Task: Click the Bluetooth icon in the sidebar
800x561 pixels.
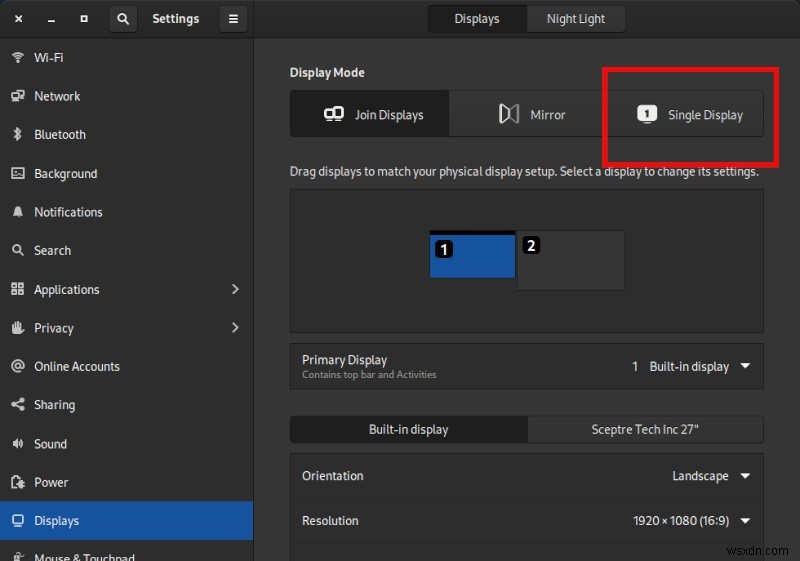Action: point(17,134)
